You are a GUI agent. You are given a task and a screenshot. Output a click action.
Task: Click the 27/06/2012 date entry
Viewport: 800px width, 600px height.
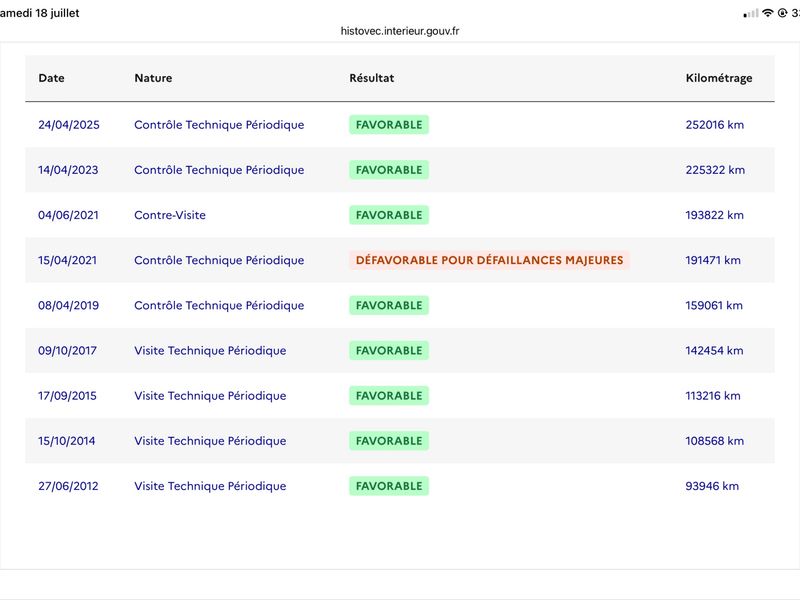click(68, 486)
